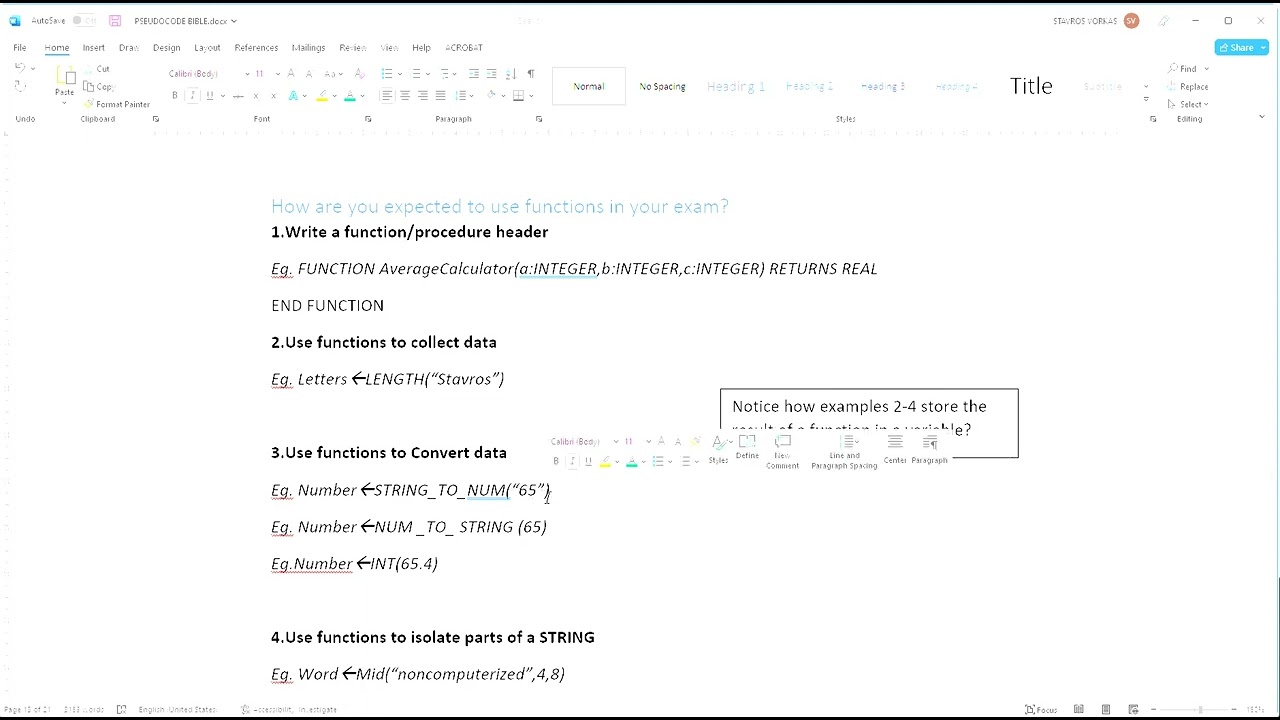Shrink font size with ribbon shrink-font icon
Image resolution: width=1280 pixels, height=720 pixels.
point(308,74)
